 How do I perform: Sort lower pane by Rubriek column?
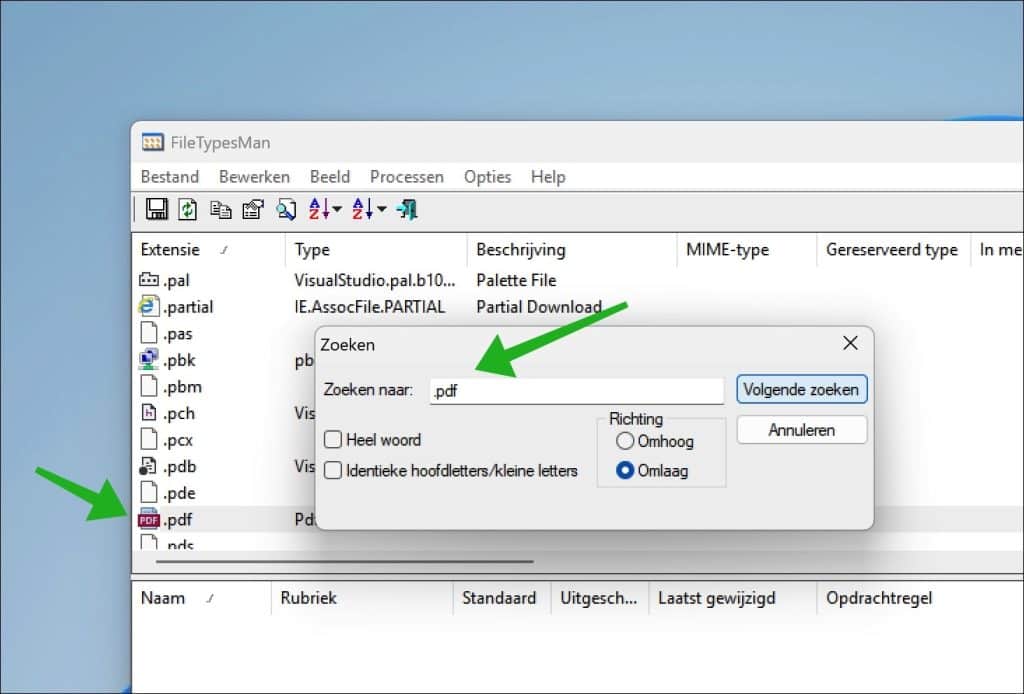362,598
